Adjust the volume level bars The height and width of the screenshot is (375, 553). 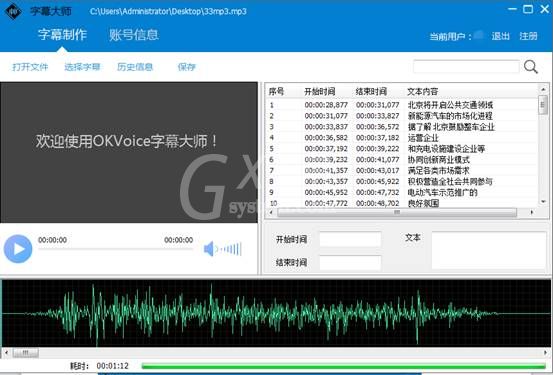point(231,249)
